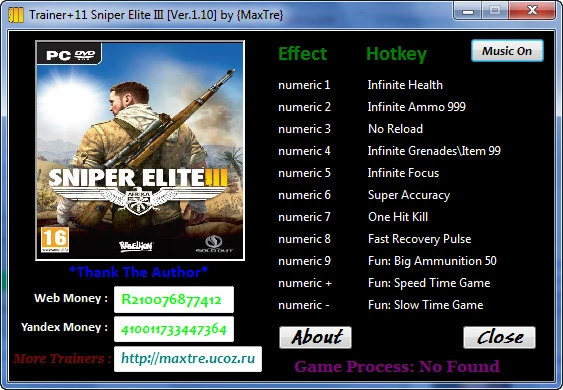
Task: Close the trainer window via title bar X
Action: click(x=532, y=11)
